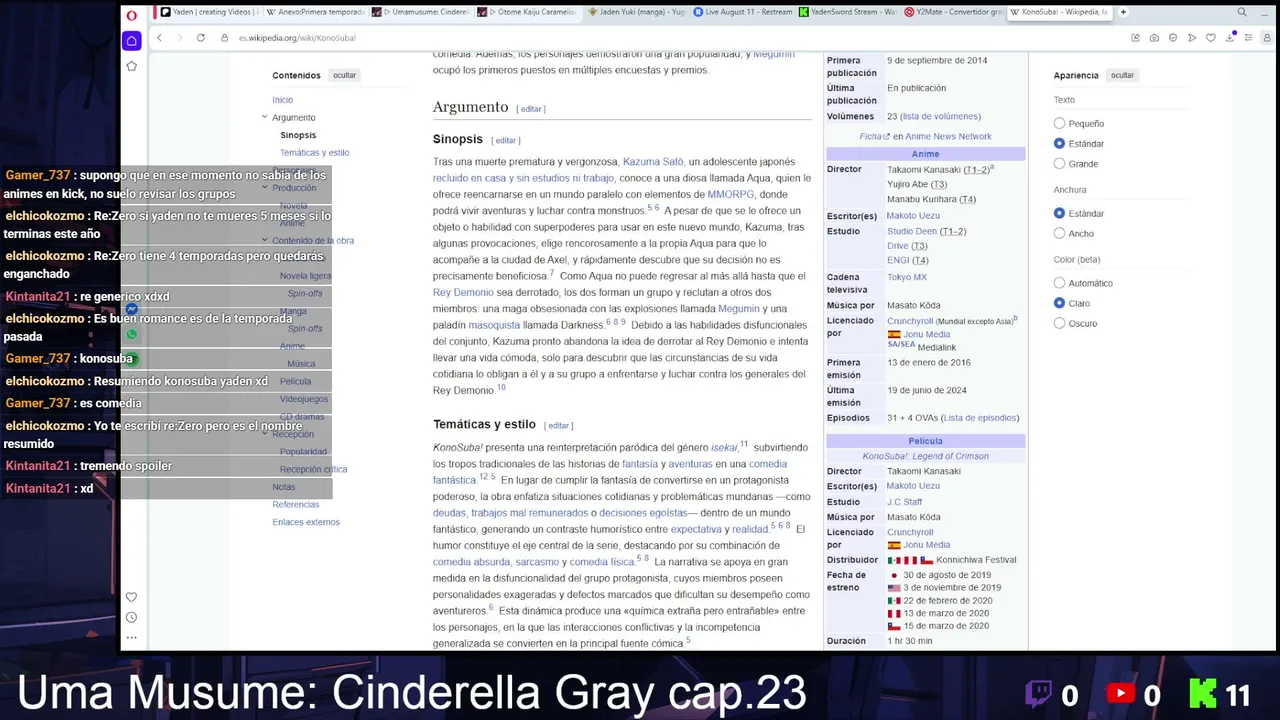Select Estándar under Anchura
1280x720 pixels.
[1059, 214]
